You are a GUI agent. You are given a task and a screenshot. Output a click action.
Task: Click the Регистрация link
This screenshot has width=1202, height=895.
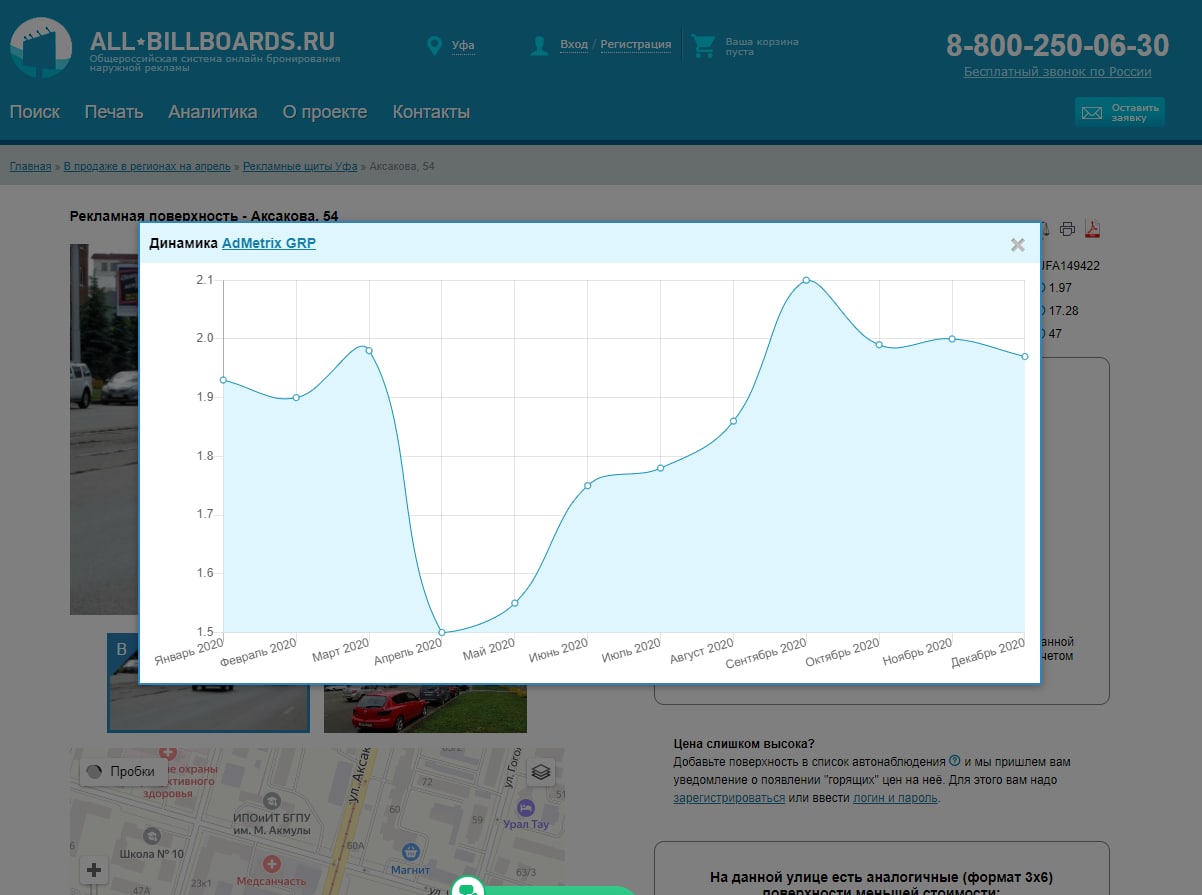pyautogui.click(x=636, y=45)
